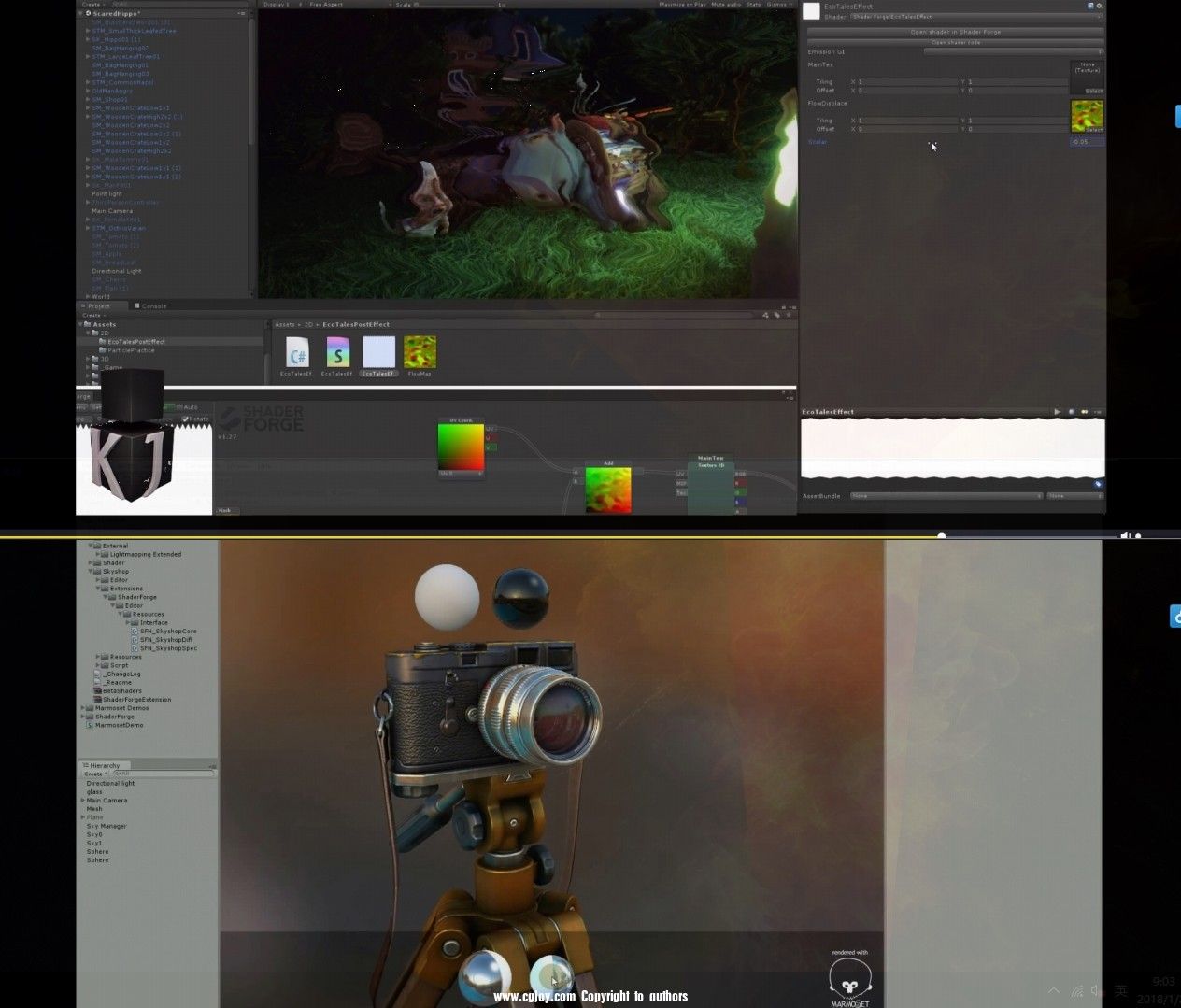Click the Scalar value field
This screenshot has height=1008, width=1181.
pyautogui.click(x=1087, y=142)
